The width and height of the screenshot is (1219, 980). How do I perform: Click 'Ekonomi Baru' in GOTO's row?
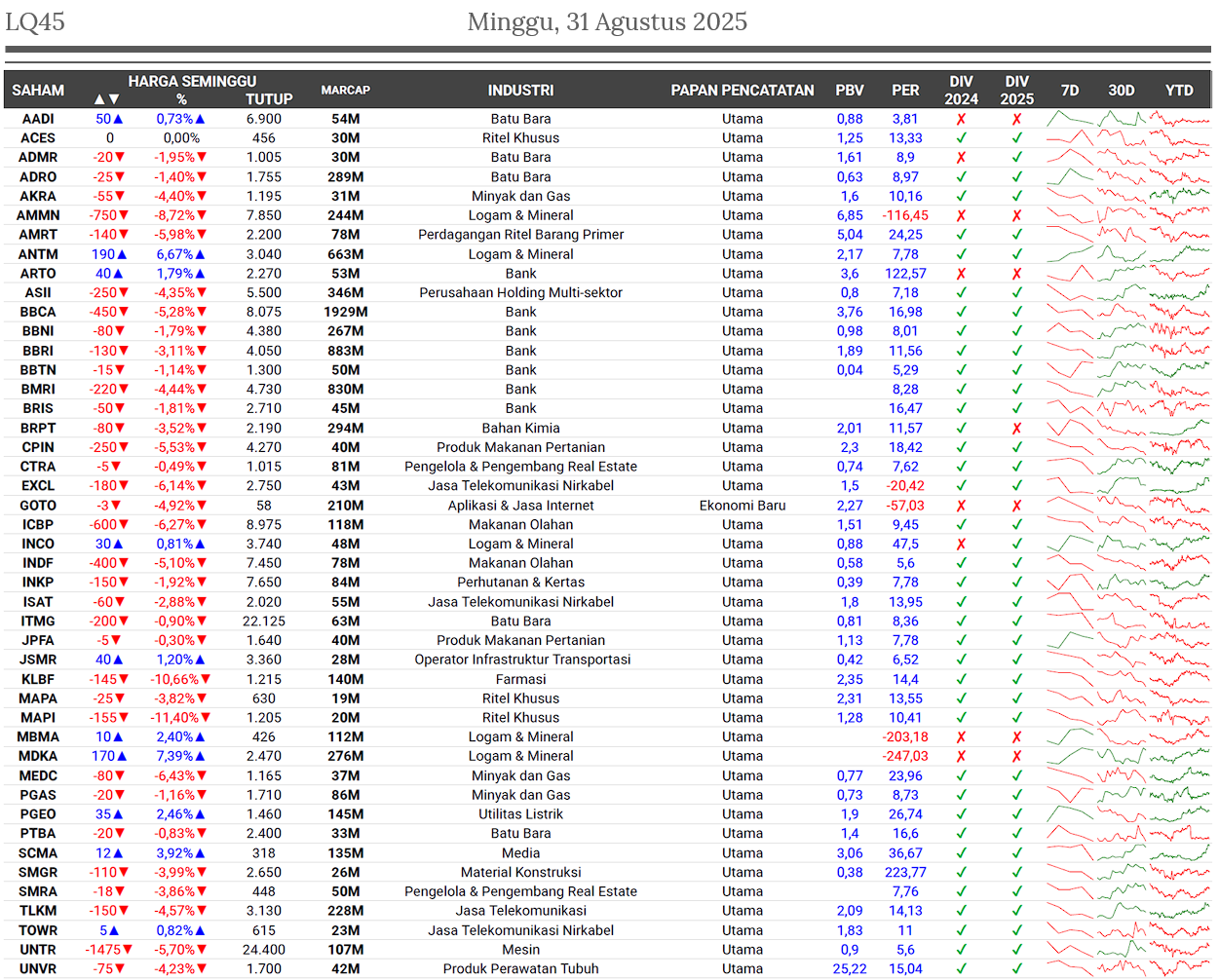(743, 506)
